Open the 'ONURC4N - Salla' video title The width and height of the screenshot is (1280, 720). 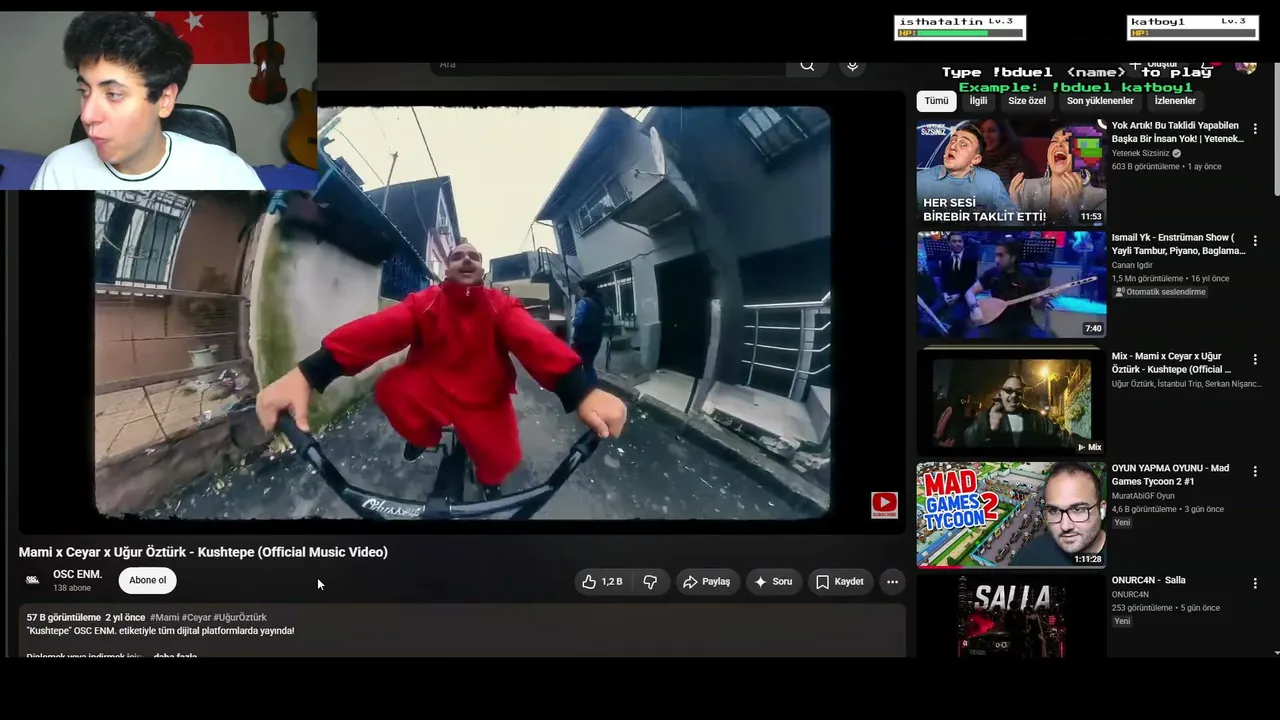tap(1148, 580)
